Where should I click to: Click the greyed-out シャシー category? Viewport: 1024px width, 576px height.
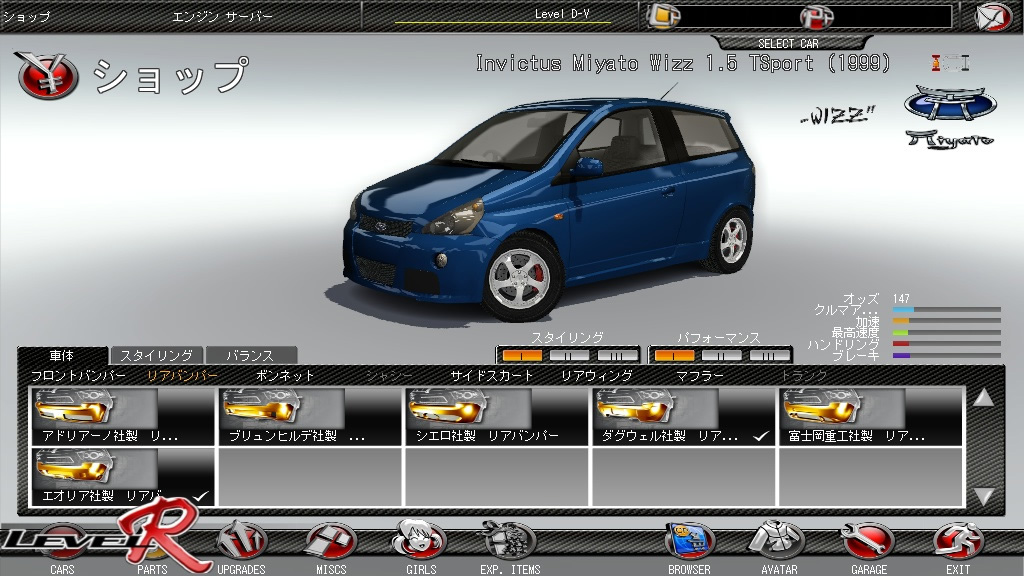click(x=389, y=376)
